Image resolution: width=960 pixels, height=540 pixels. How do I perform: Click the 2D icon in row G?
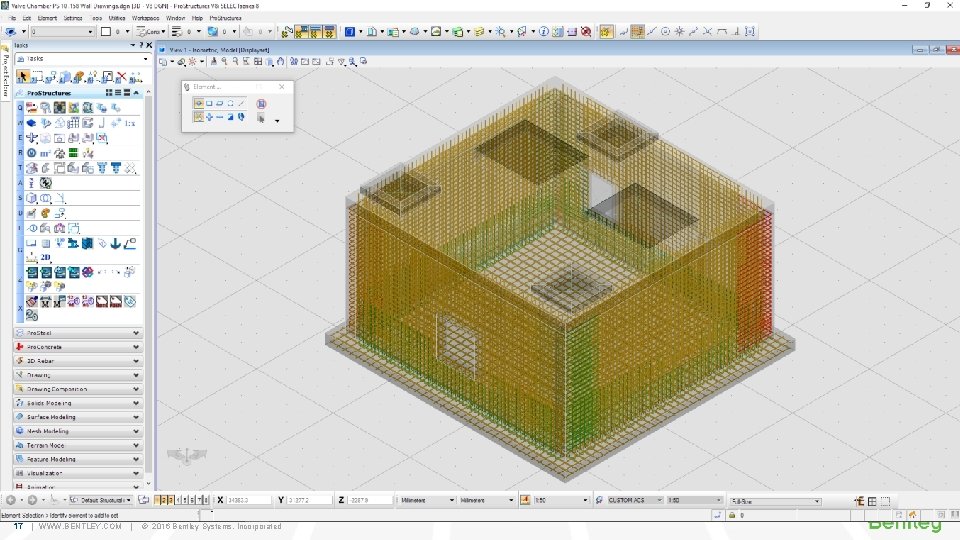[x=45, y=257]
